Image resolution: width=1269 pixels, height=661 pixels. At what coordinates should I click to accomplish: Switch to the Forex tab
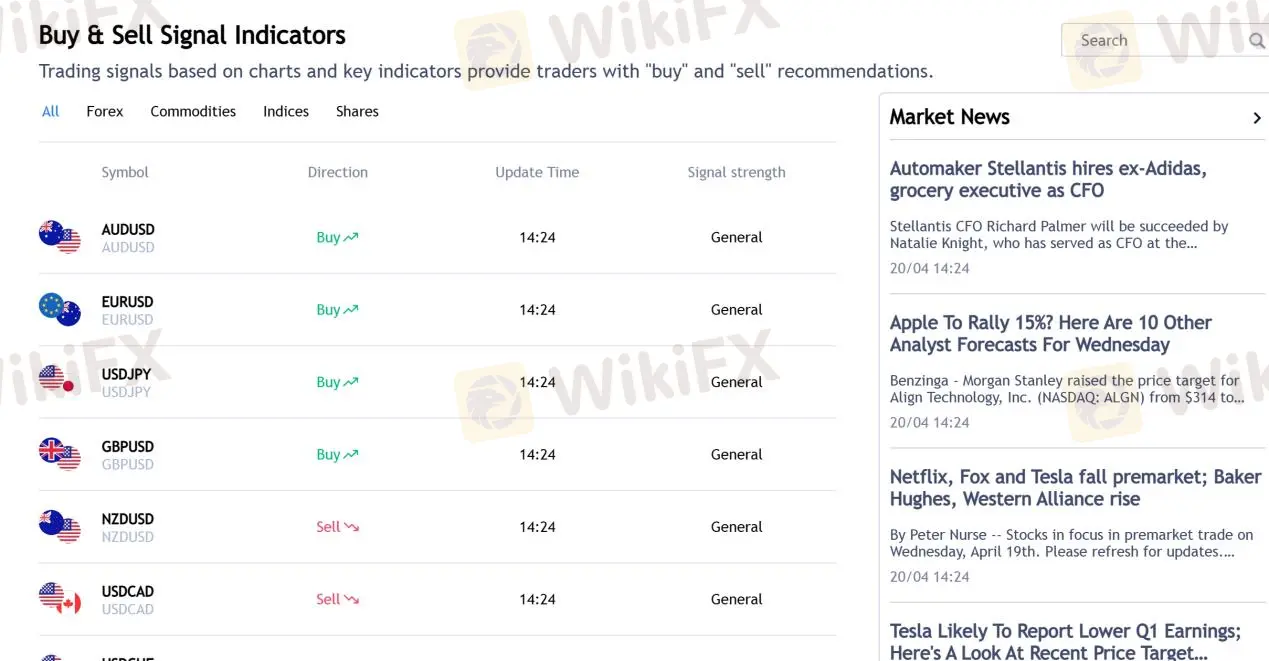click(104, 111)
